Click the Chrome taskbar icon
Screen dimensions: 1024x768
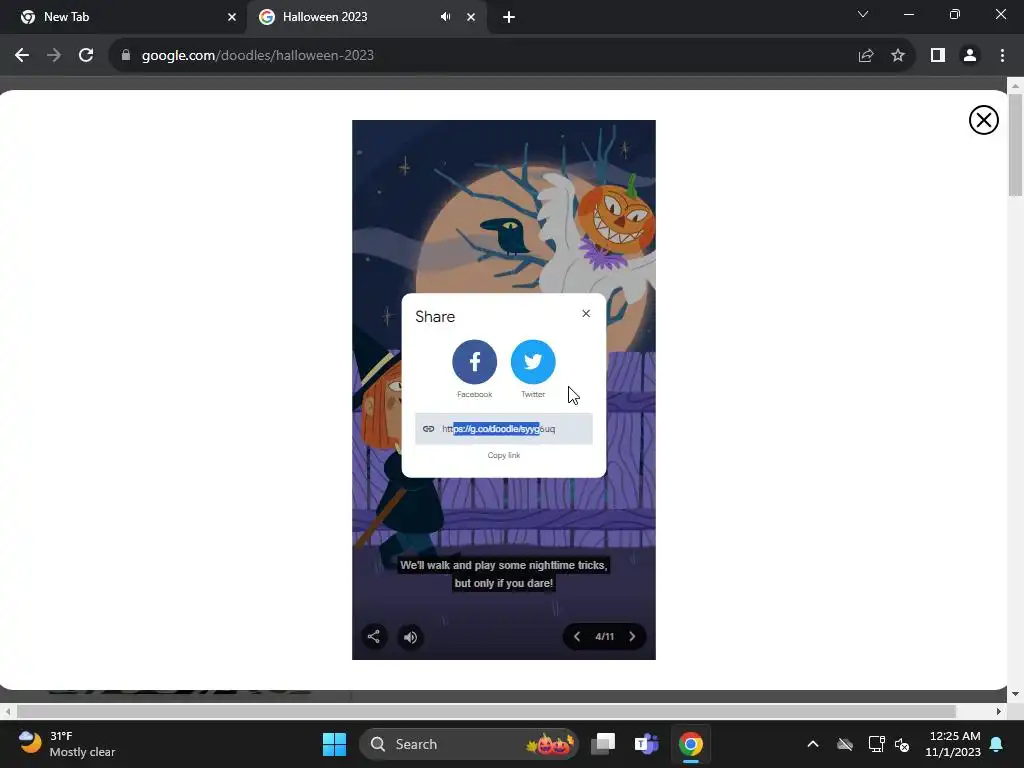690,744
